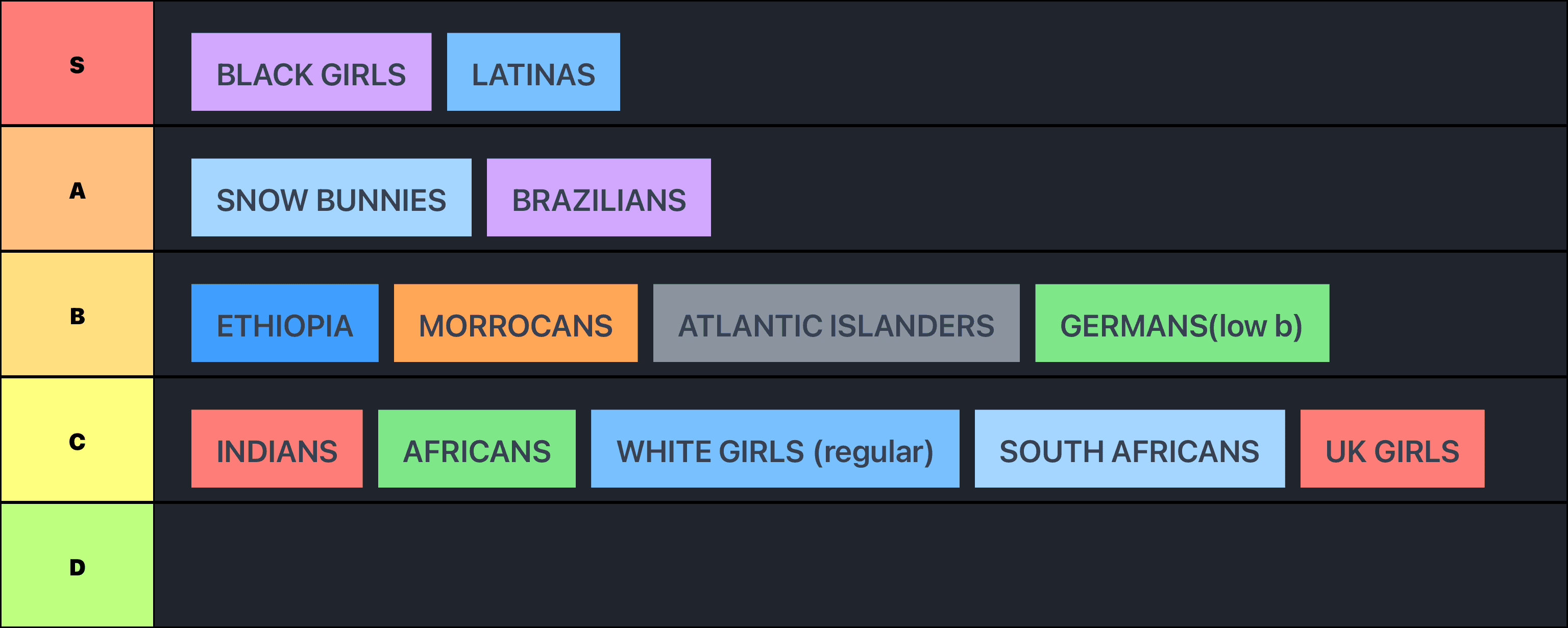Click the B tier label cell
The height and width of the screenshot is (628, 1568).
coord(77,315)
